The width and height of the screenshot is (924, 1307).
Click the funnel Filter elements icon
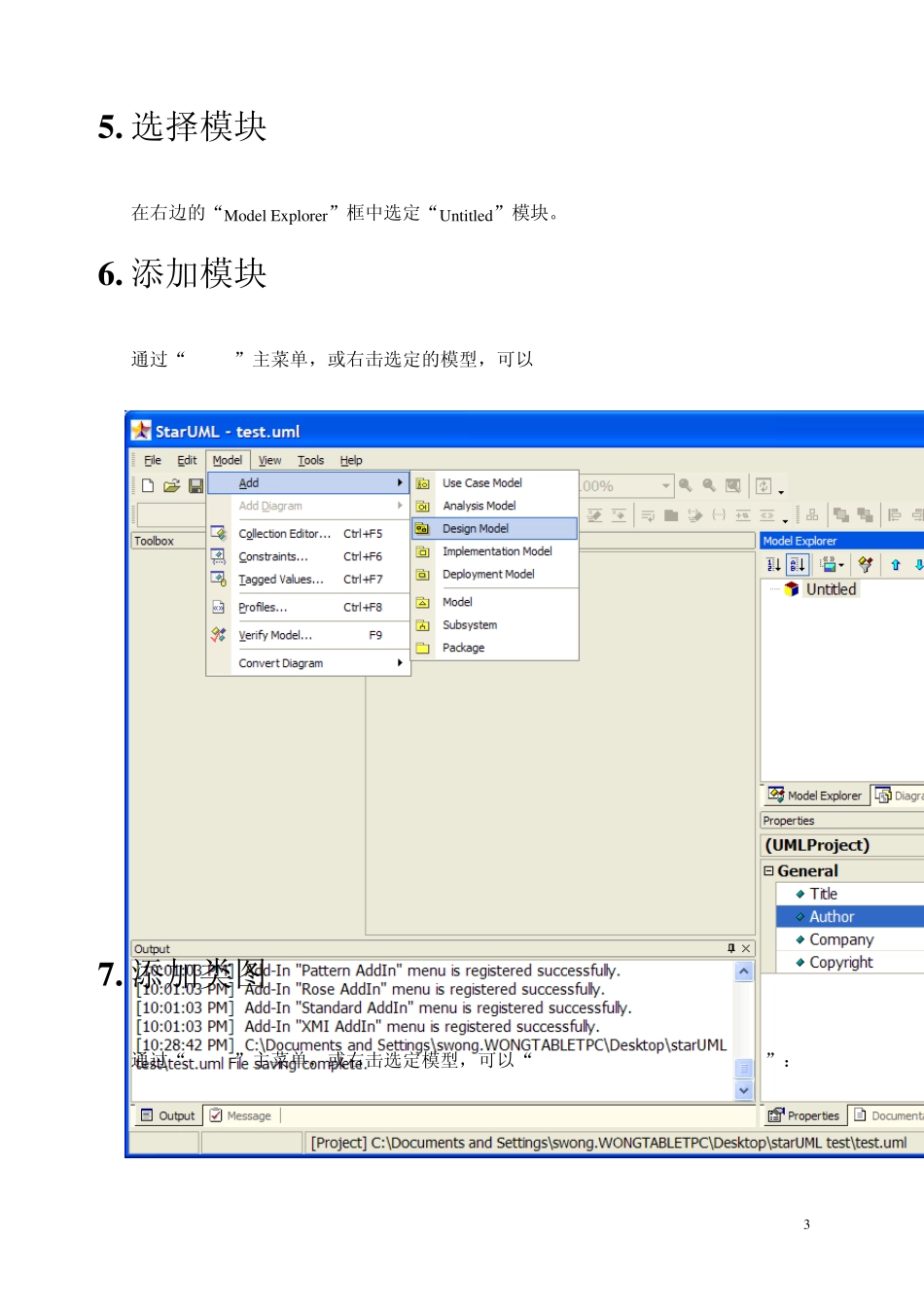point(866,565)
